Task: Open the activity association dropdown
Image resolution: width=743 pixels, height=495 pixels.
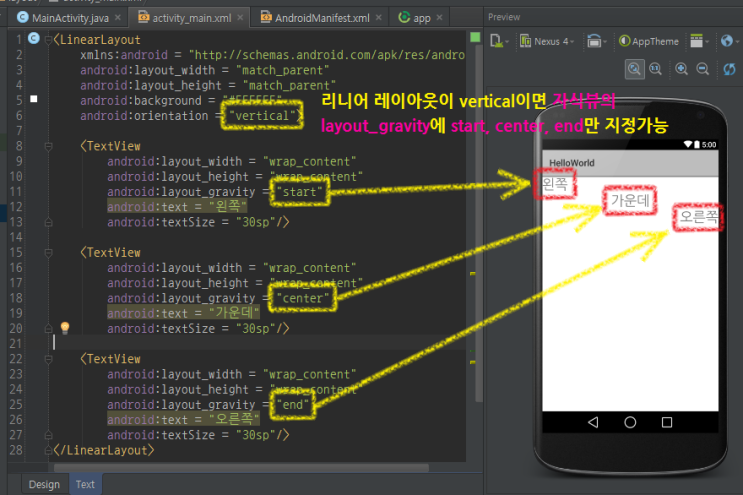Action: pyautogui.click(x=699, y=41)
